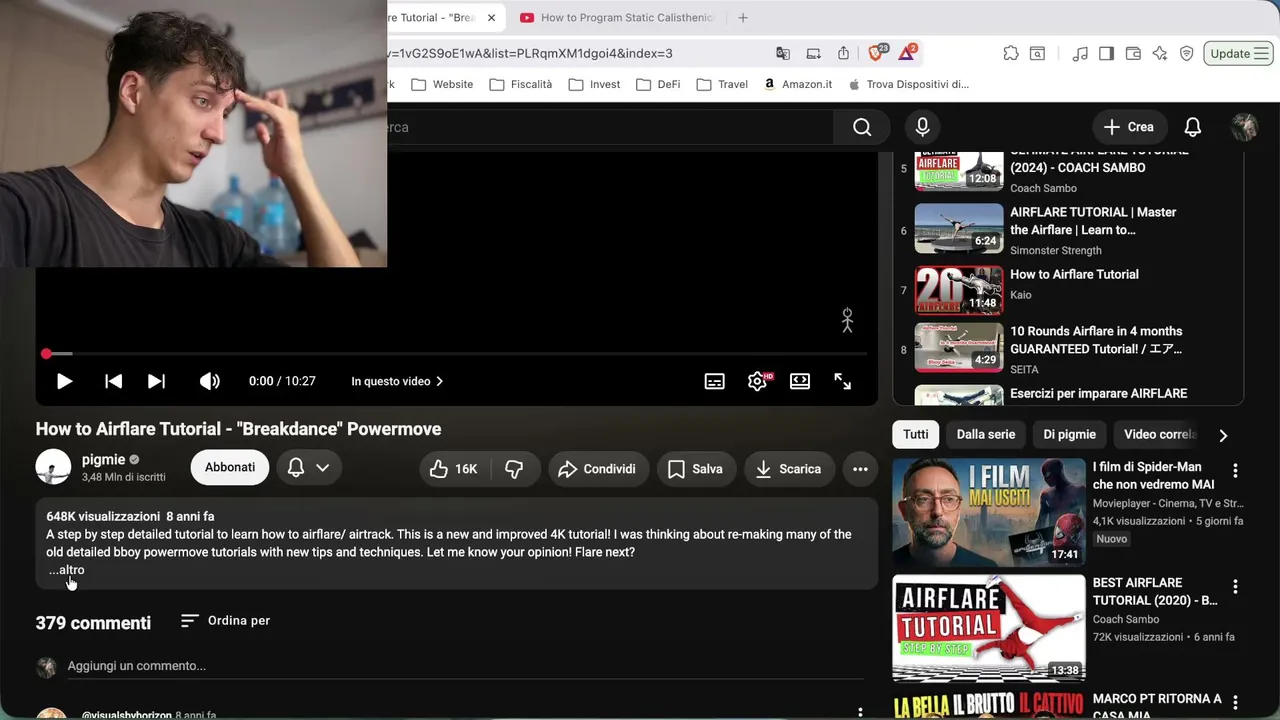1280x720 pixels.
Task: Open the SEITA 10 Rounds Airflare thumbnail
Action: pos(958,348)
